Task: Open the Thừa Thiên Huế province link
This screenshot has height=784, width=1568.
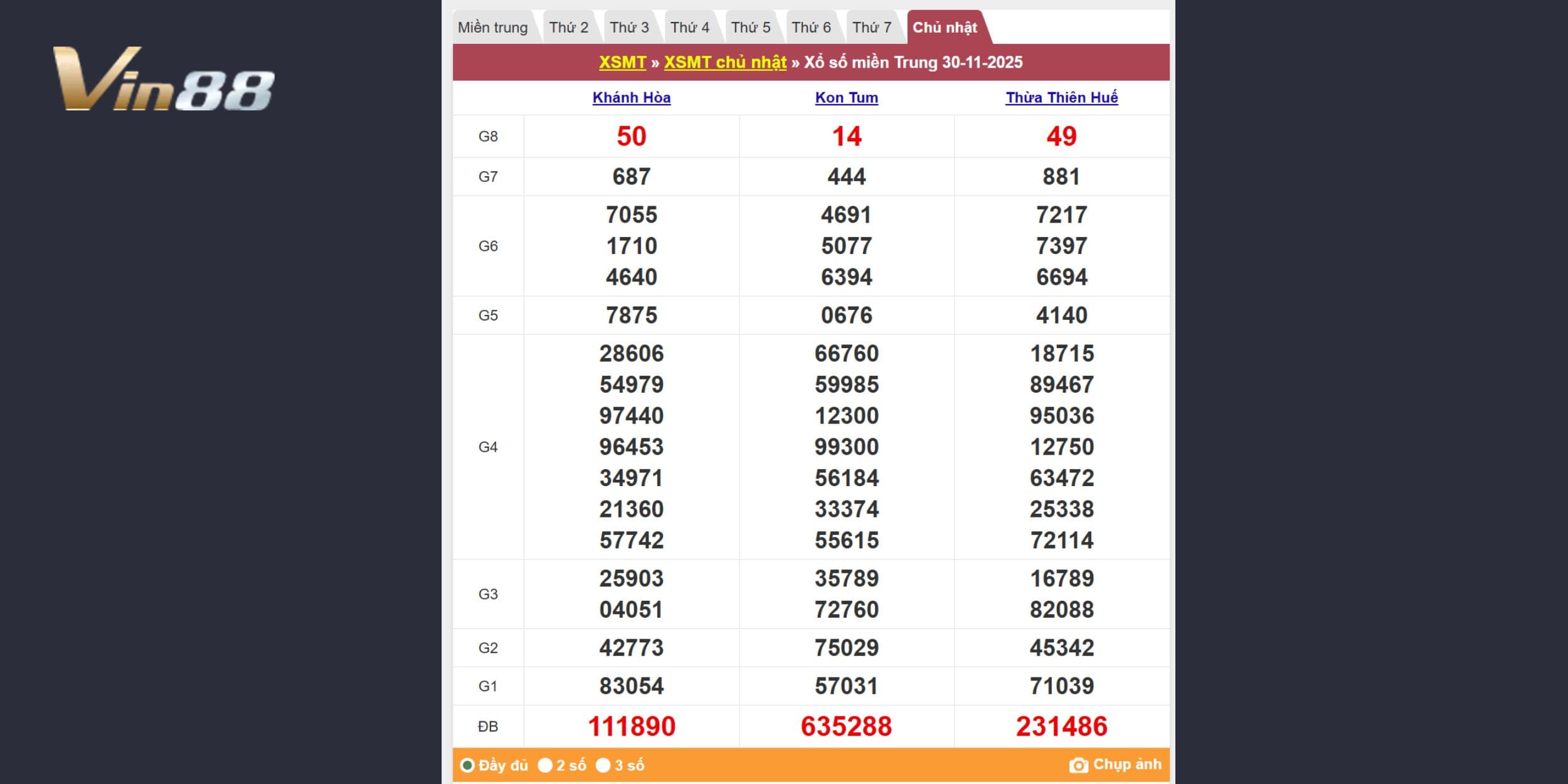Action: (x=1061, y=98)
